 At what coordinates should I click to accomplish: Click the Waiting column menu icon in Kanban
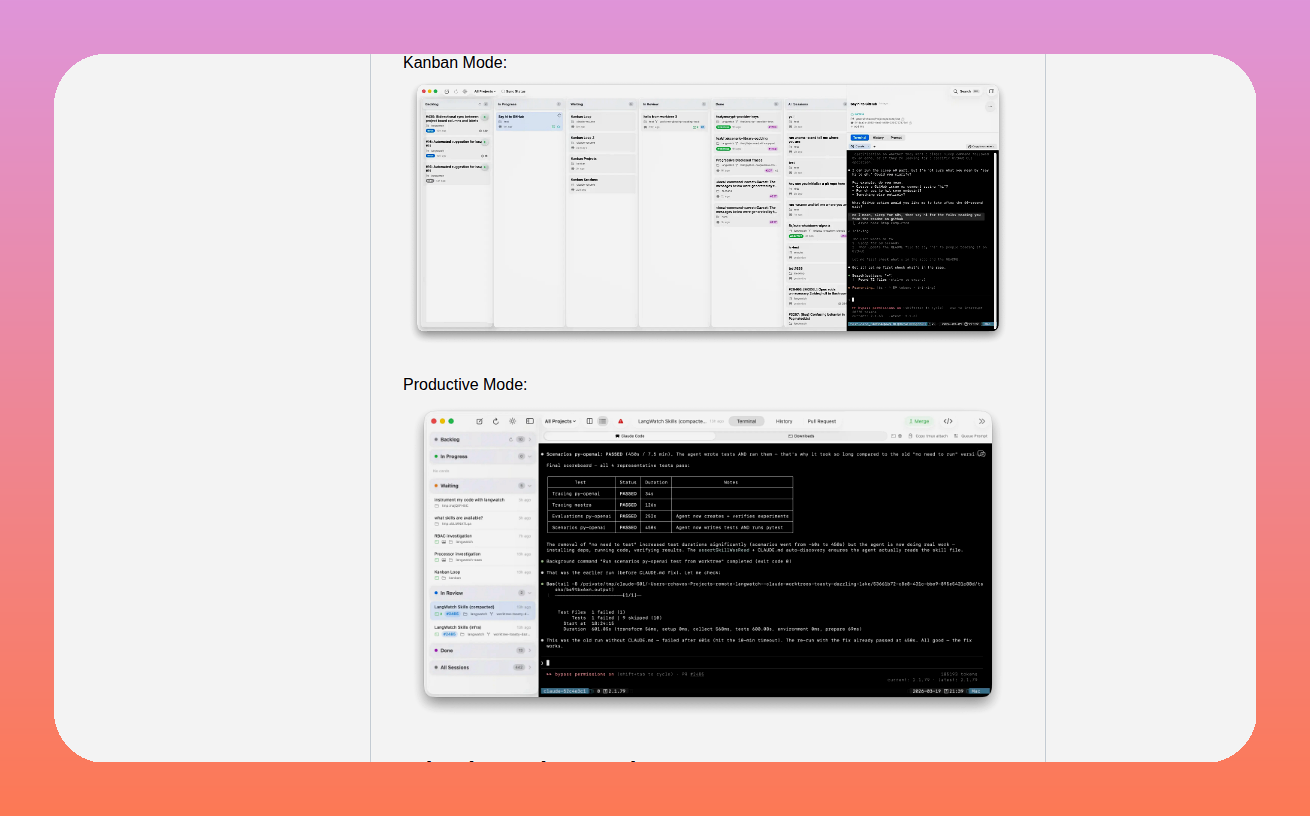pos(630,103)
